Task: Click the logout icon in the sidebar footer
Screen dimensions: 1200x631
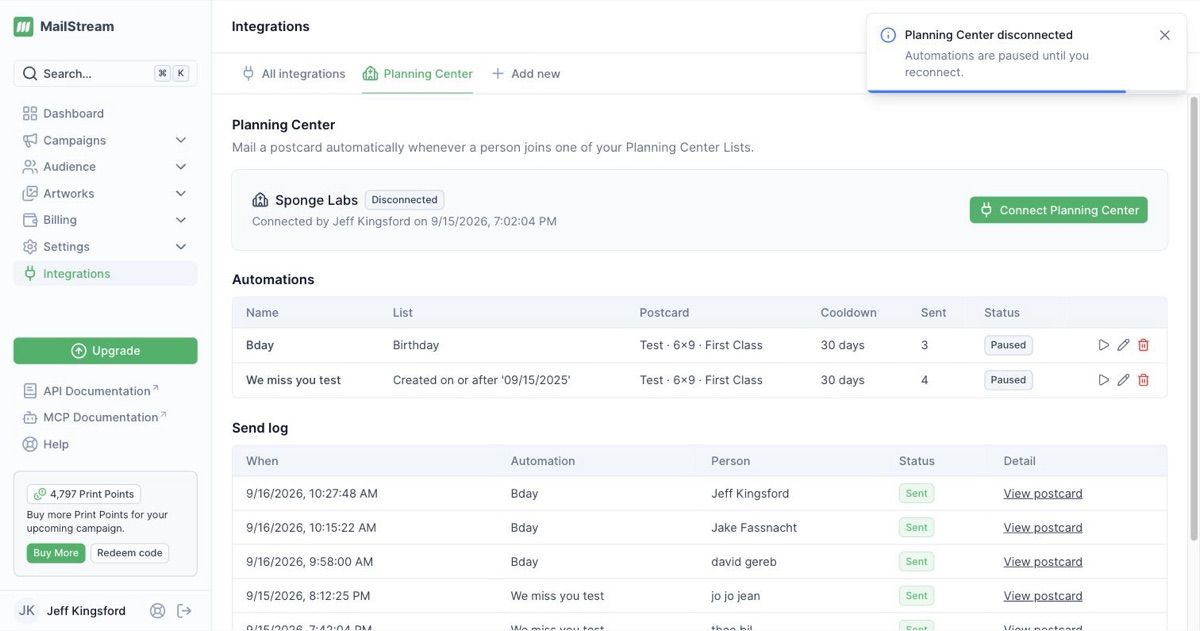Action: 184,611
